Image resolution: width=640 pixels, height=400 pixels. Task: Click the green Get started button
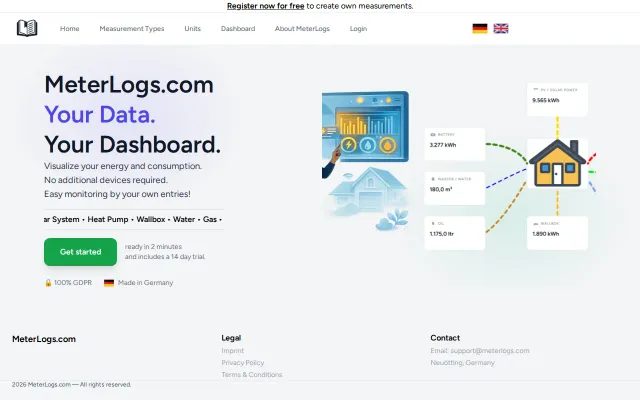(x=80, y=252)
